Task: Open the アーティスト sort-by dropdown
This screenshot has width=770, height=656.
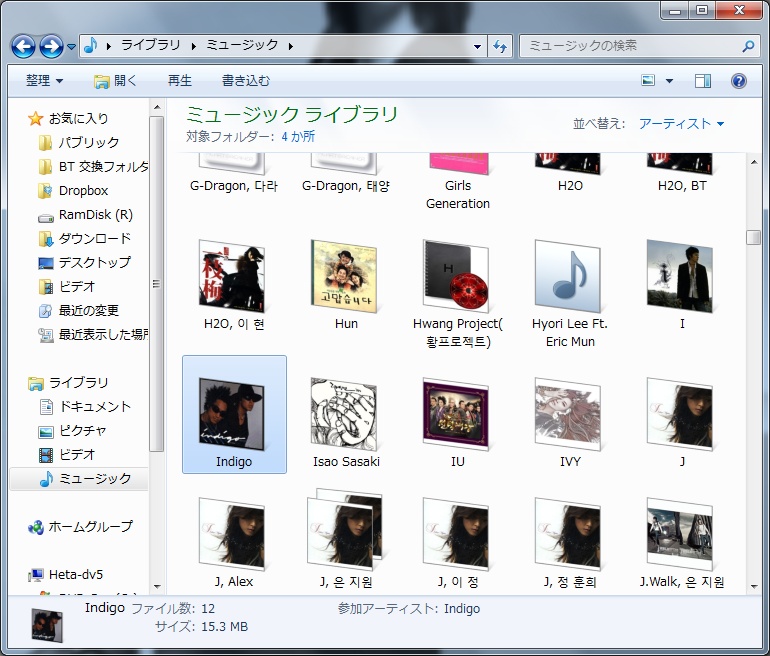Action: click(681, 124)
